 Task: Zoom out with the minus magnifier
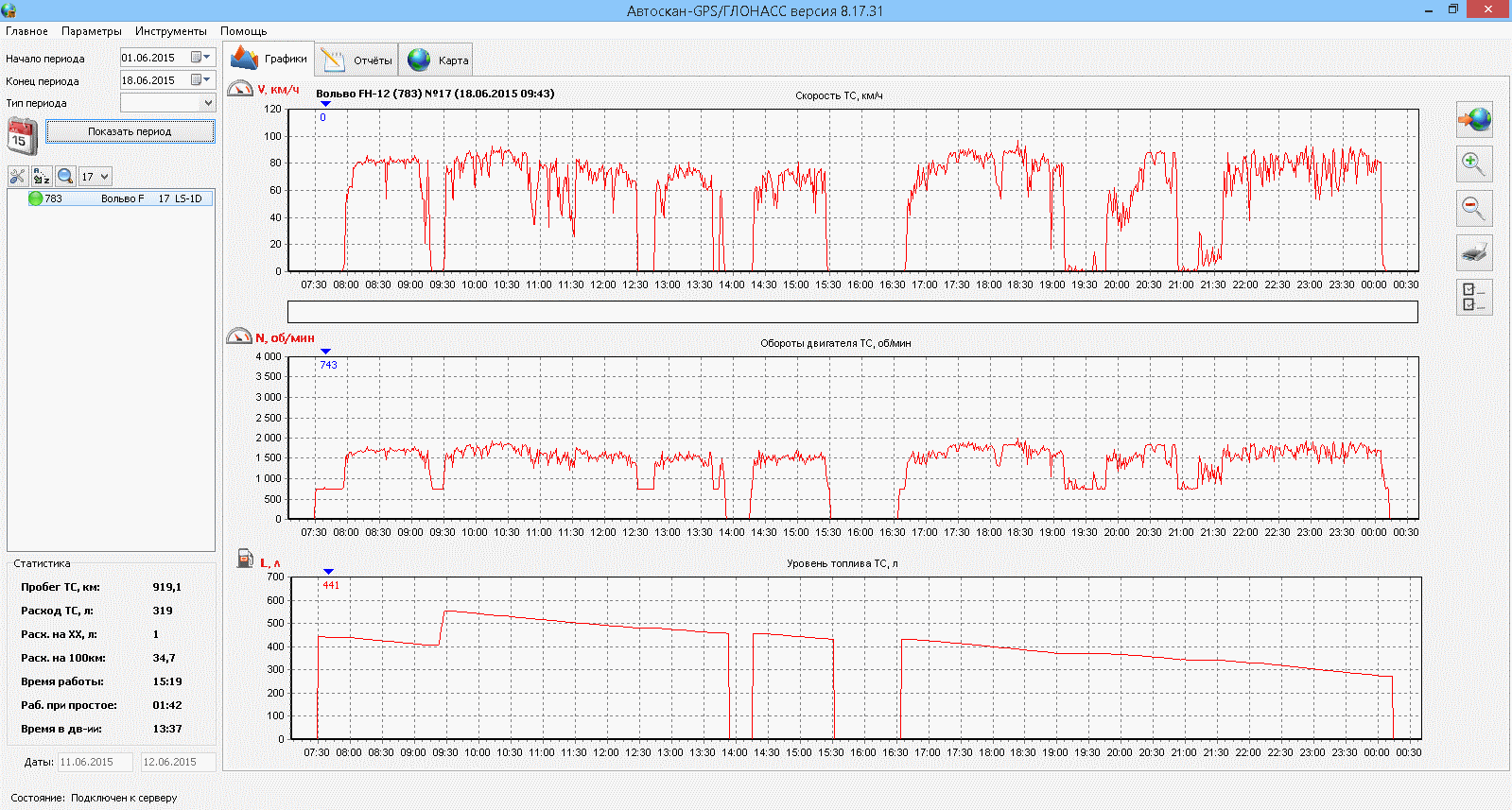click(1473, 208)
